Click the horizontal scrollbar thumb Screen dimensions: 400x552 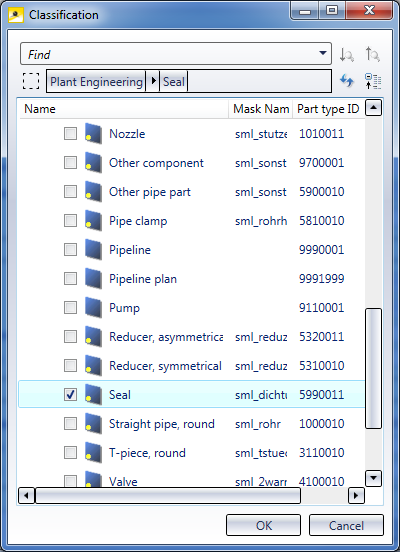168,495
